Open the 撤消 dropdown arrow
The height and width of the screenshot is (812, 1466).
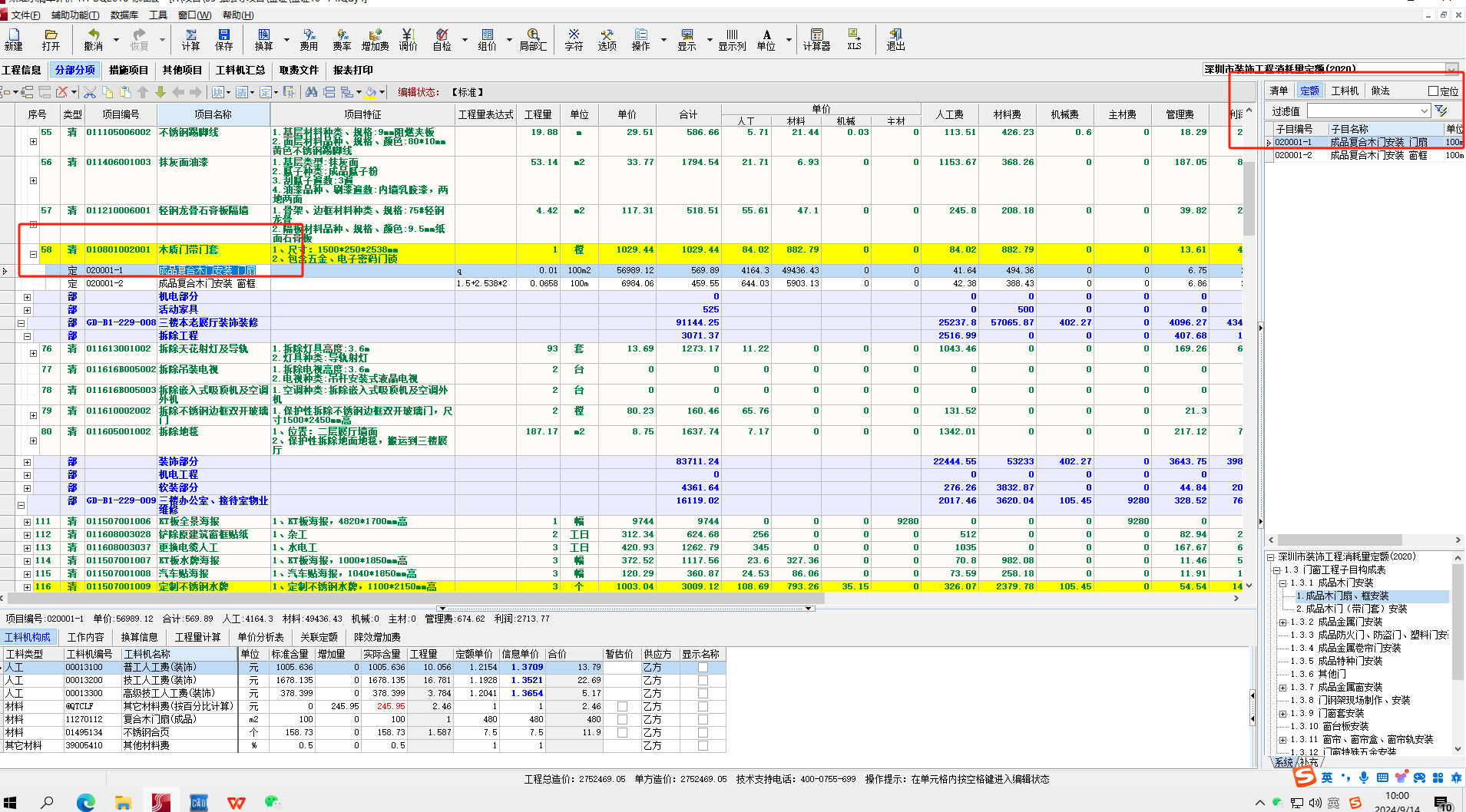(x=116, y=39)
